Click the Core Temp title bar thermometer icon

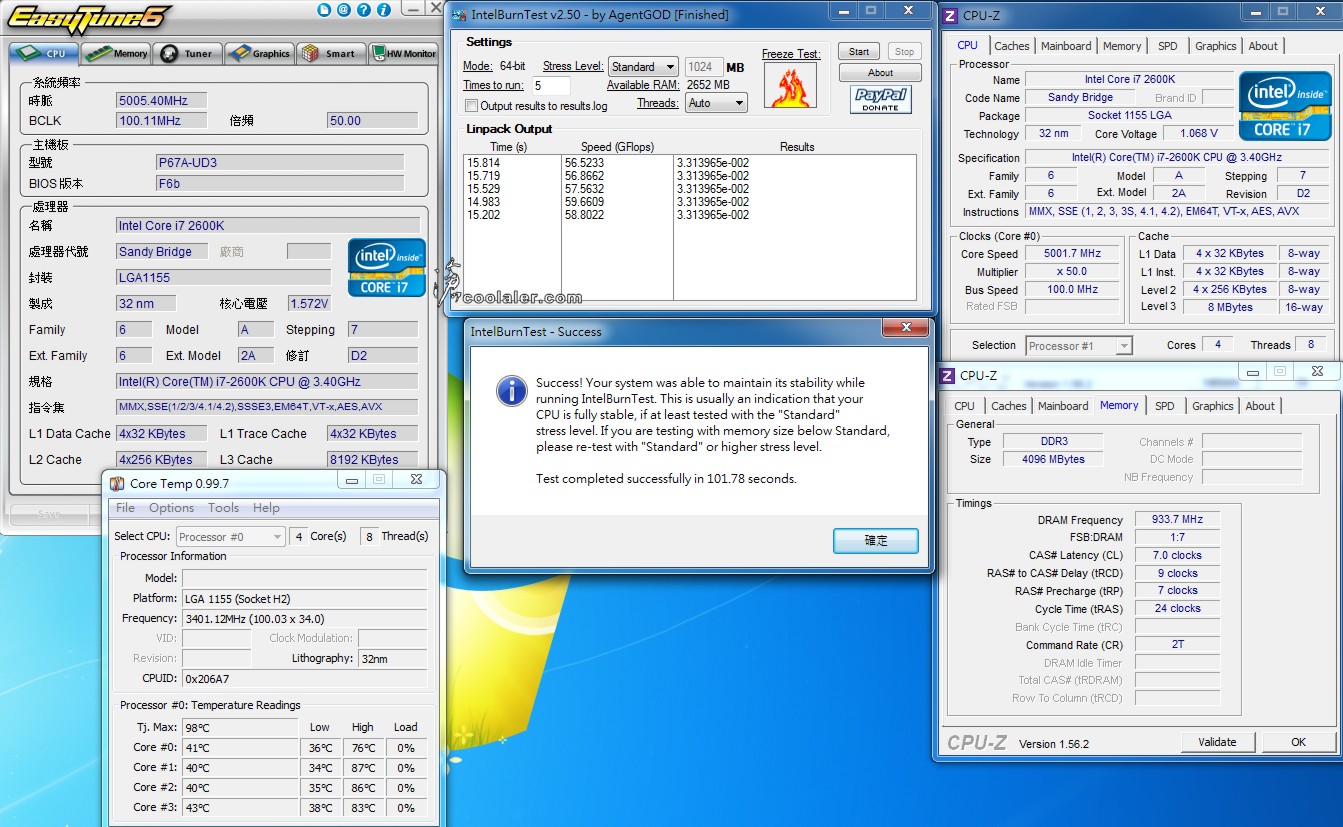tap(117, 484)
